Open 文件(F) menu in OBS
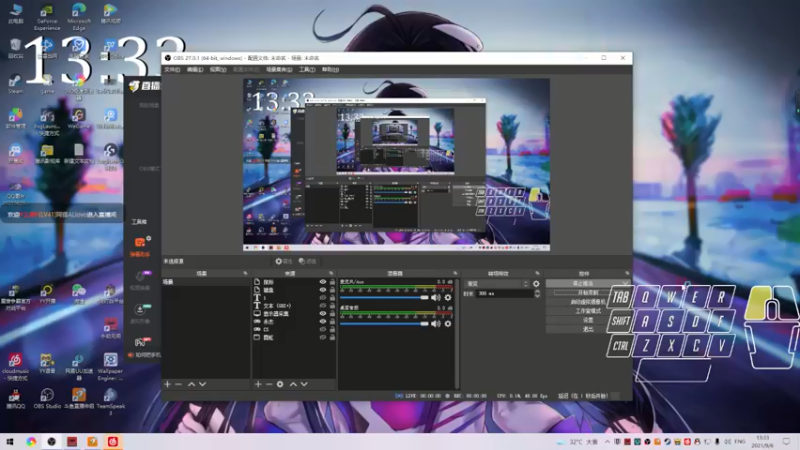800x450 pixels. coord(172,69)
